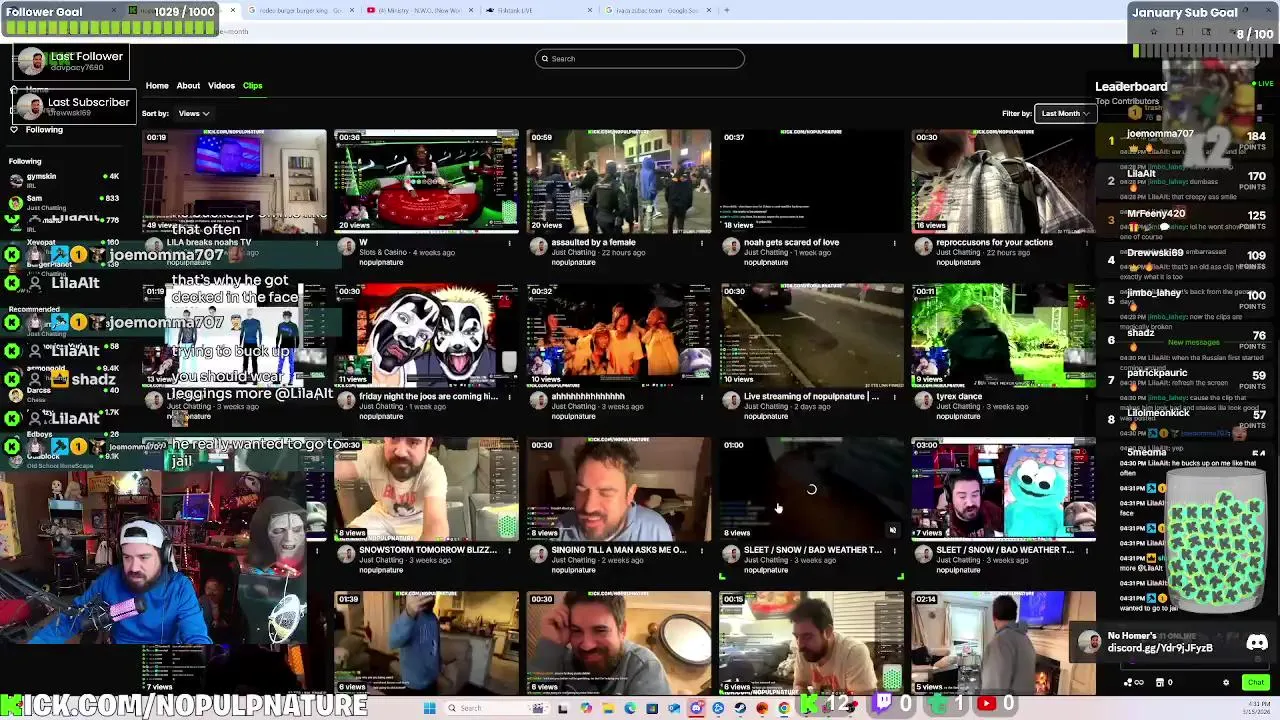Open the clapperboard video app on taskbar
Screen dimensions: 1280x720
pos(538,708)
